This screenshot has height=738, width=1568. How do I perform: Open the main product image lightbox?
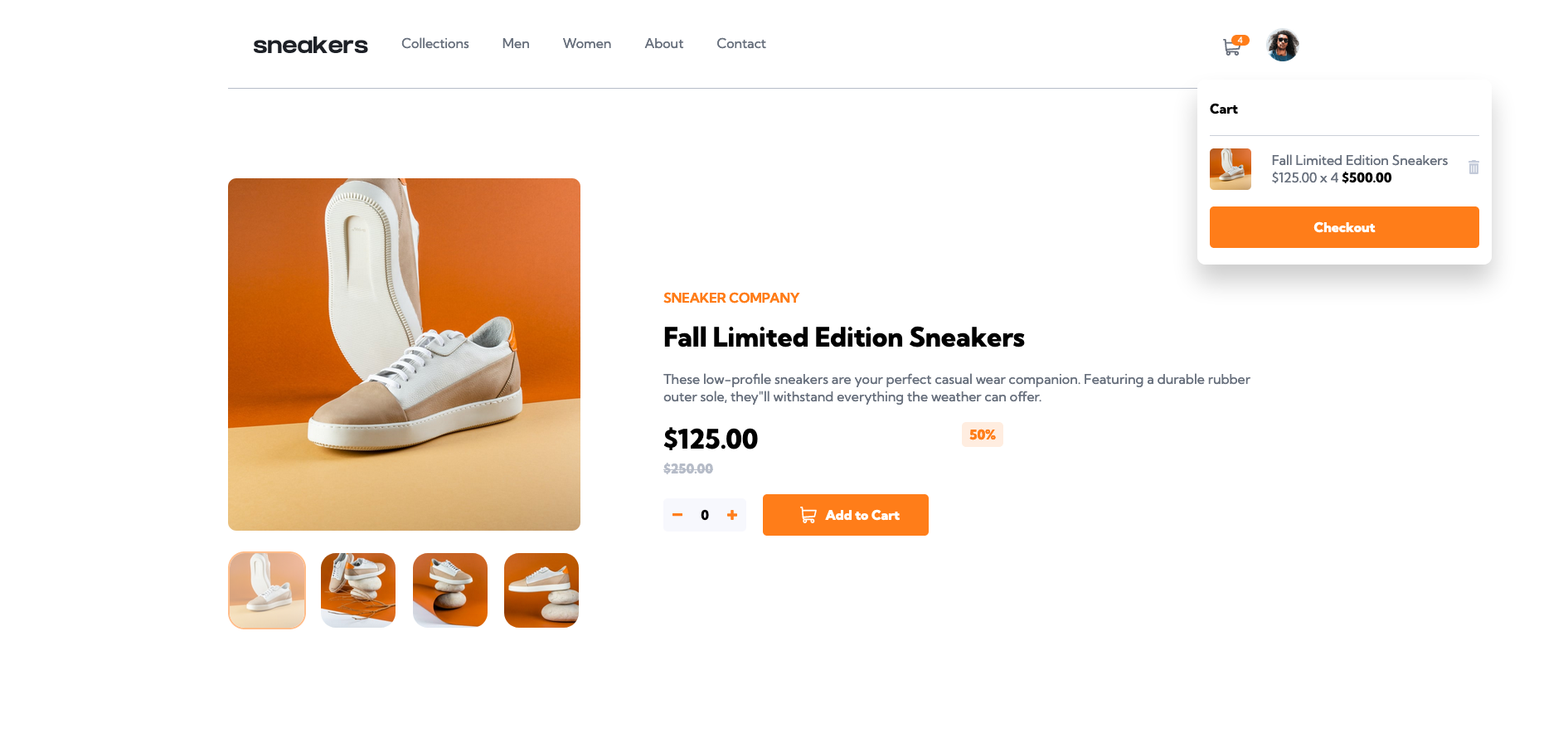[x=404, y=354]
